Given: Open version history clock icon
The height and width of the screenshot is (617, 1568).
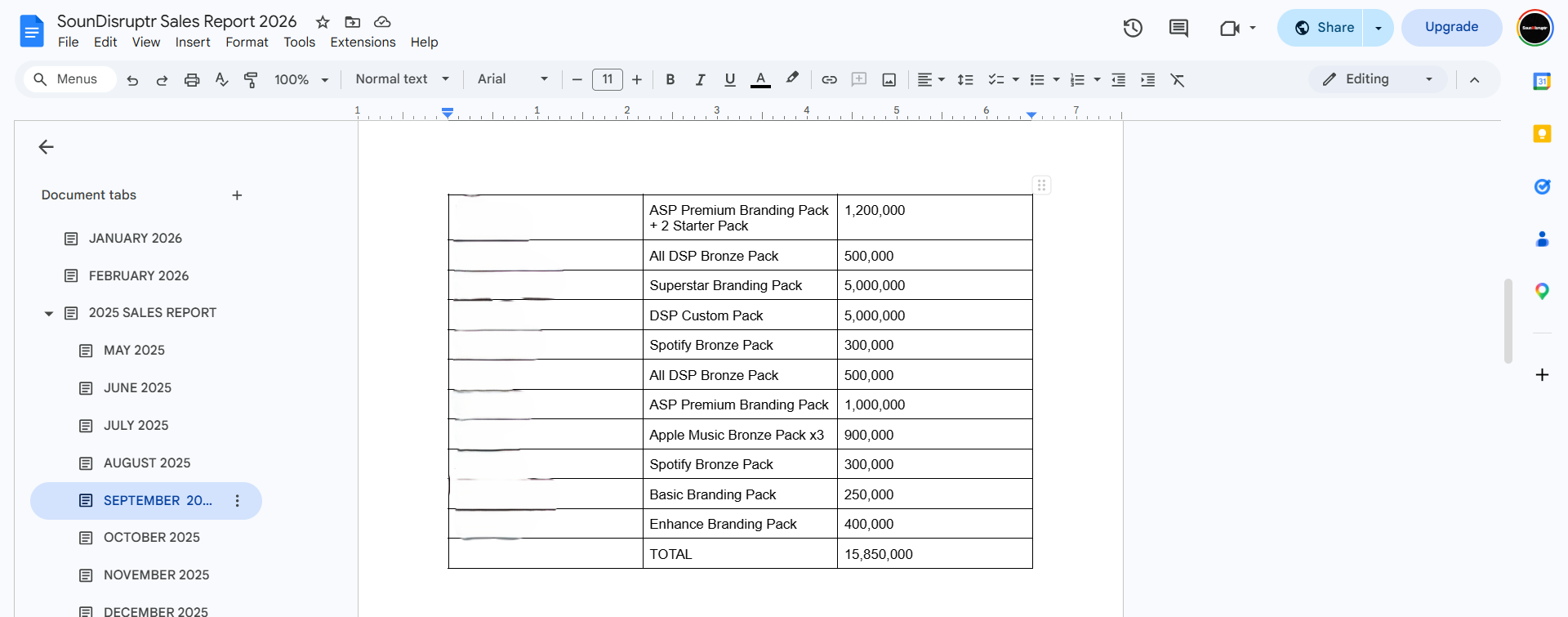Looking at the screenshot, I should tap(1133, 28).
